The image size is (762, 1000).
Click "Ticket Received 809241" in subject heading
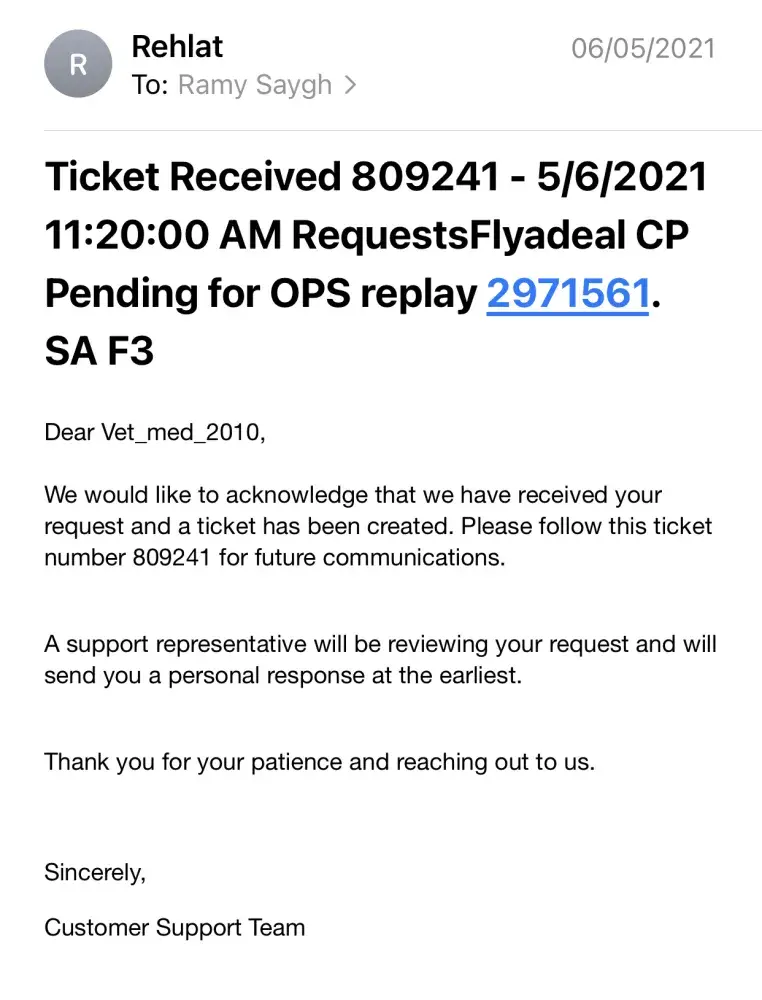tap(271, 178)
